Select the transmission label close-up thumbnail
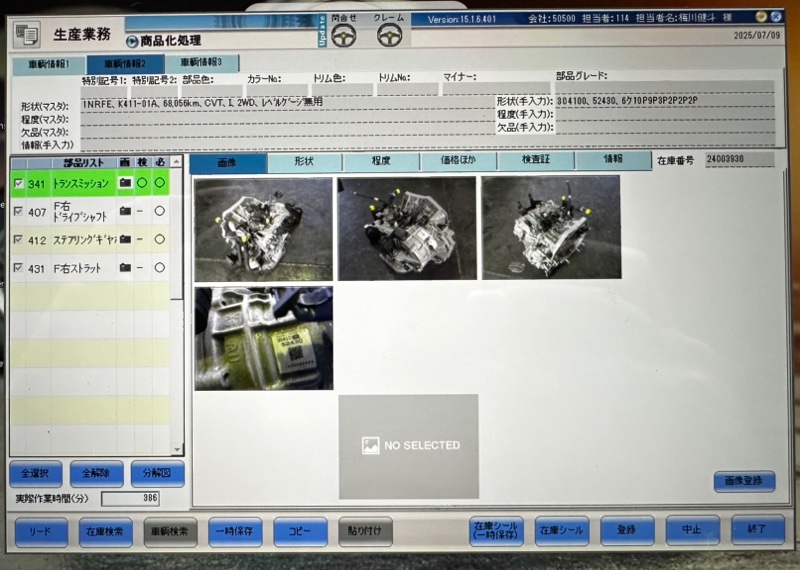The image size is (800, 570). (264, 338)
